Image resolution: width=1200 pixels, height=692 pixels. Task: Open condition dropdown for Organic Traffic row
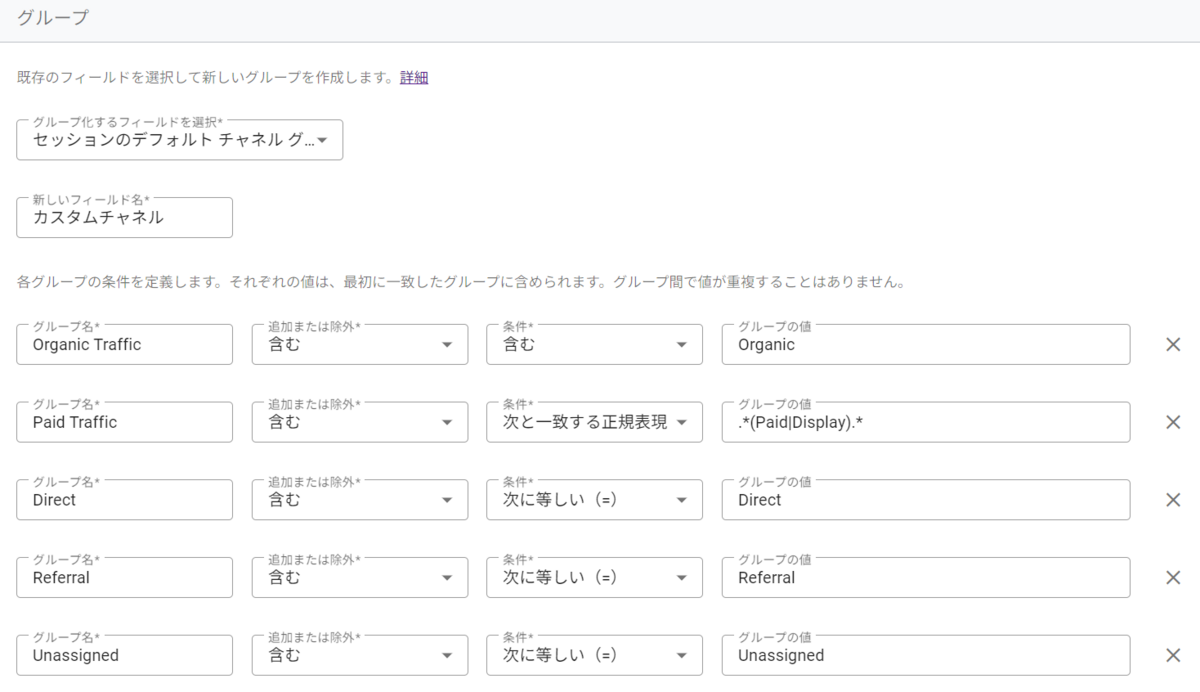595,345
